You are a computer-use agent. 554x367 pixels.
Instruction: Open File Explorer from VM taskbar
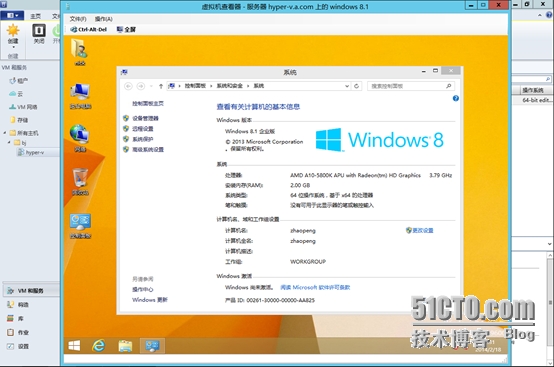[125, 346]
